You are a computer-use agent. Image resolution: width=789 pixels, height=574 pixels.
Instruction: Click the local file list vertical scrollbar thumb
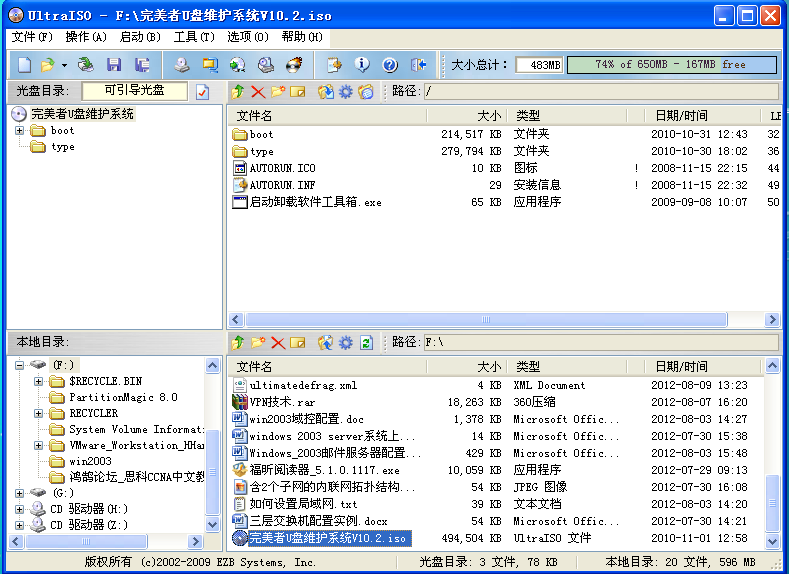(772, 503)
